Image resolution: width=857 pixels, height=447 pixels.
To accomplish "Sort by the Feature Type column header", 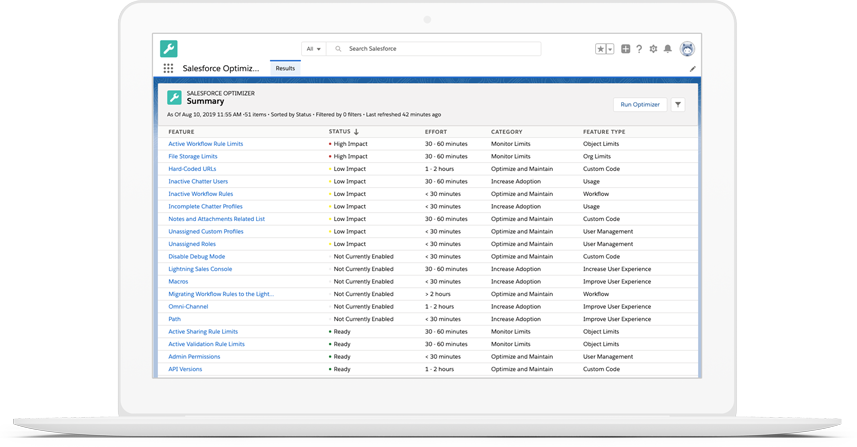I will coord(604,132).
